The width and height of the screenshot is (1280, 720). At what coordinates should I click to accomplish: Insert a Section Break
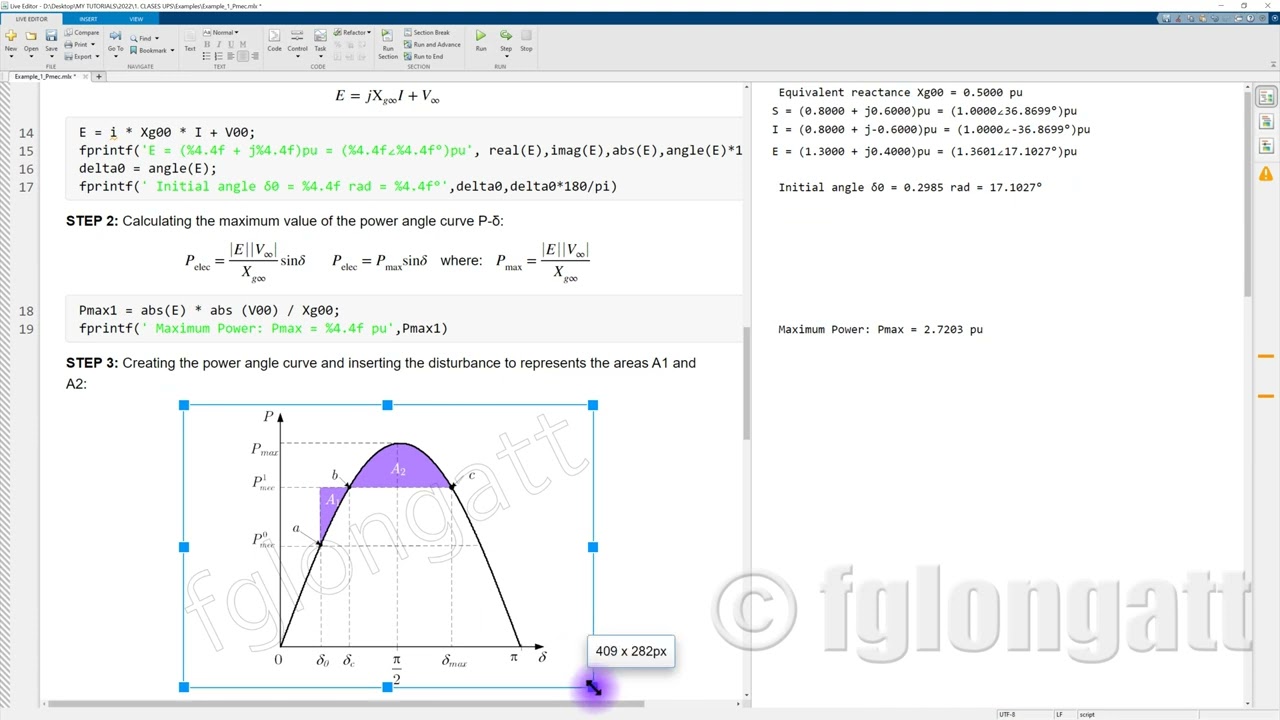(427, 32)
